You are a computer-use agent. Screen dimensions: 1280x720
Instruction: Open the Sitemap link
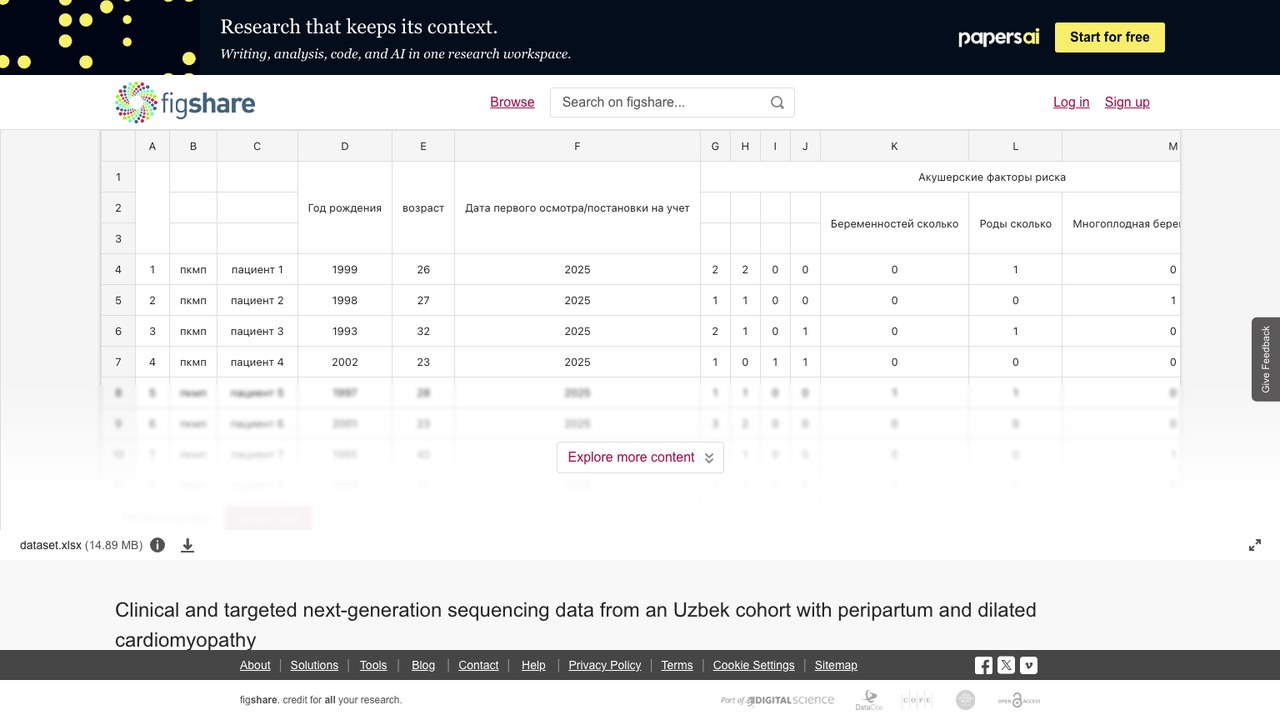click(836, 665)
